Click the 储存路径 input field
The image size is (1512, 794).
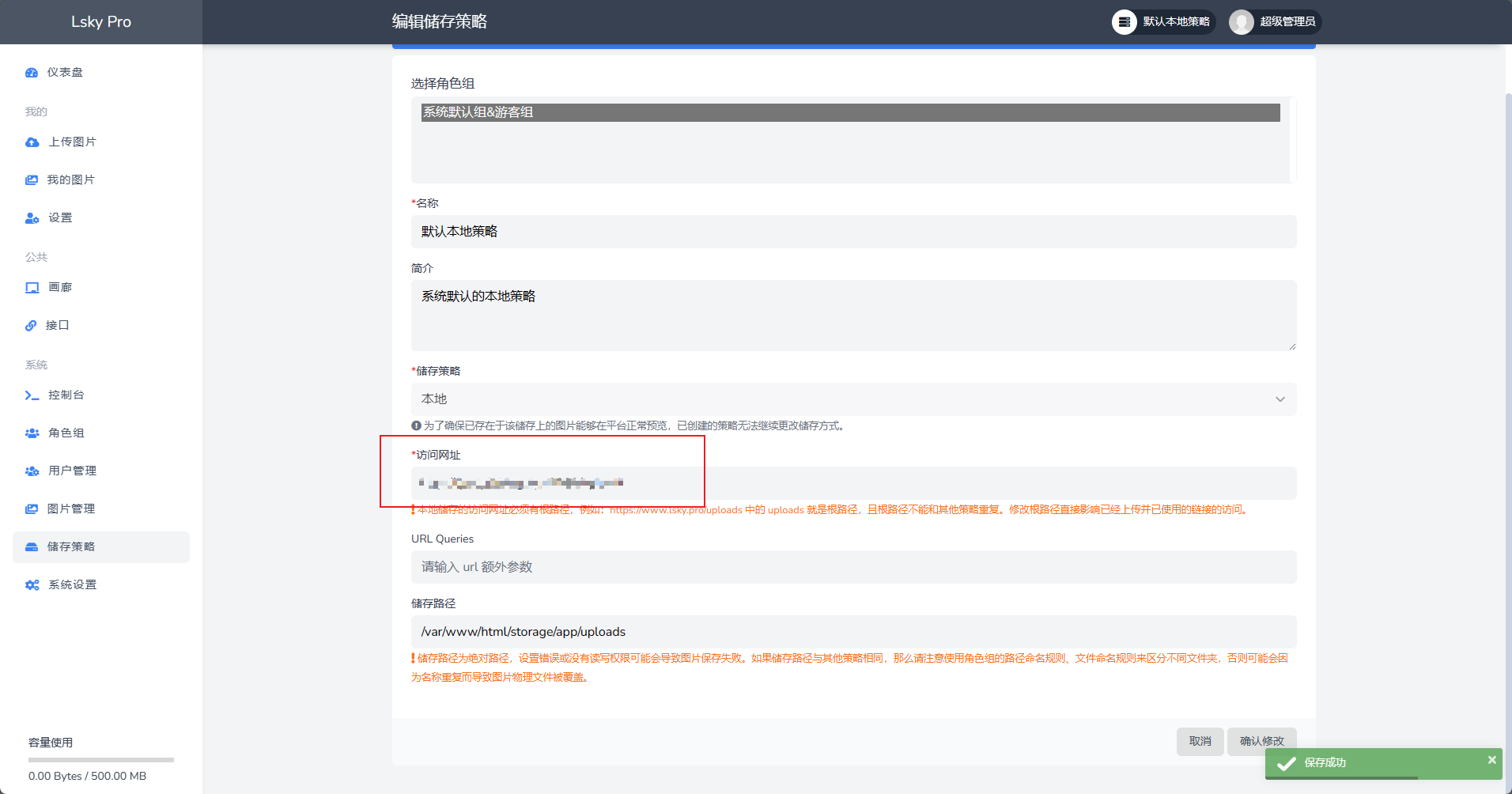(853, 632)
